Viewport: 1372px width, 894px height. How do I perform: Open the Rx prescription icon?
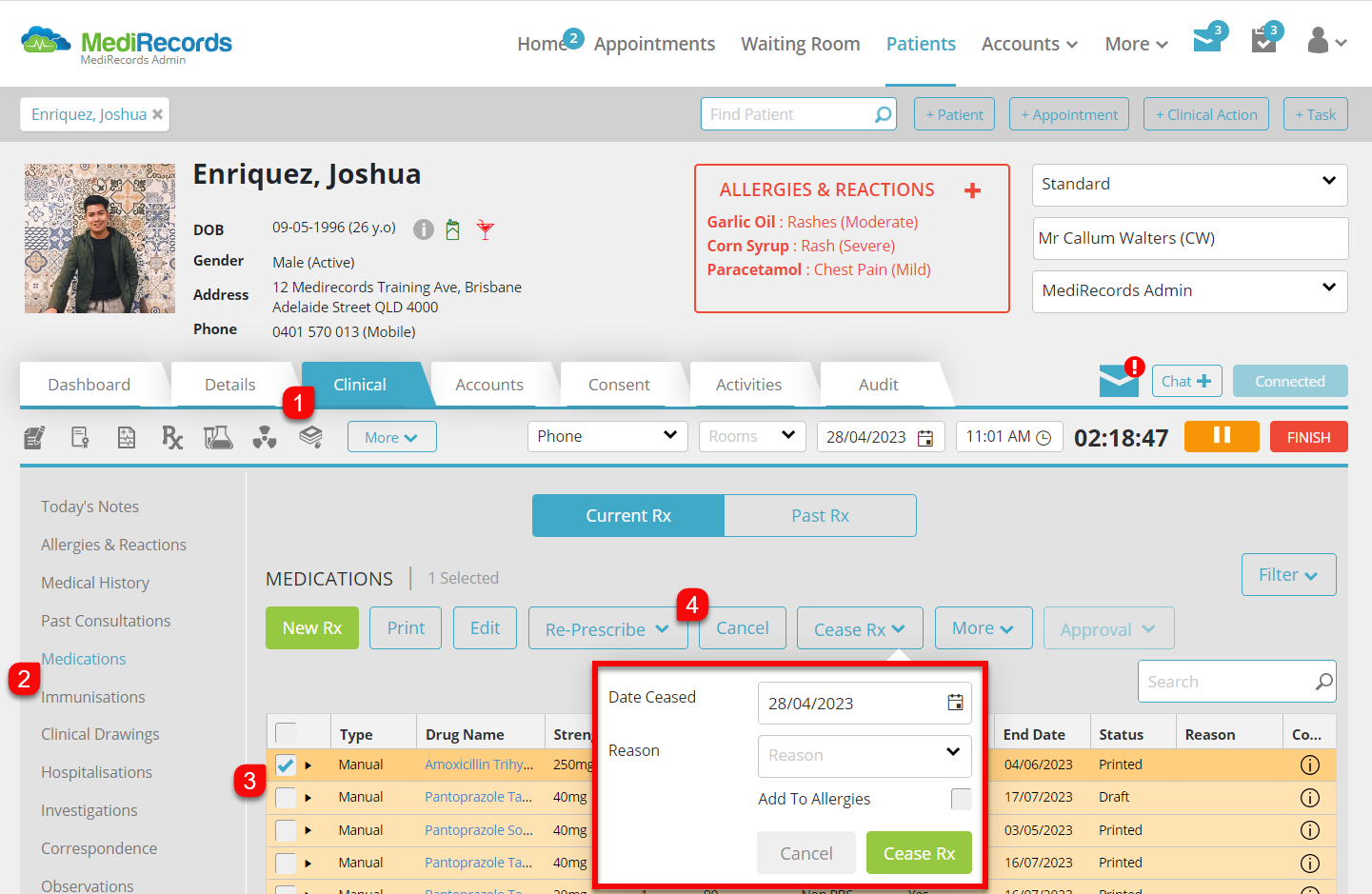[x=171, y=437]
